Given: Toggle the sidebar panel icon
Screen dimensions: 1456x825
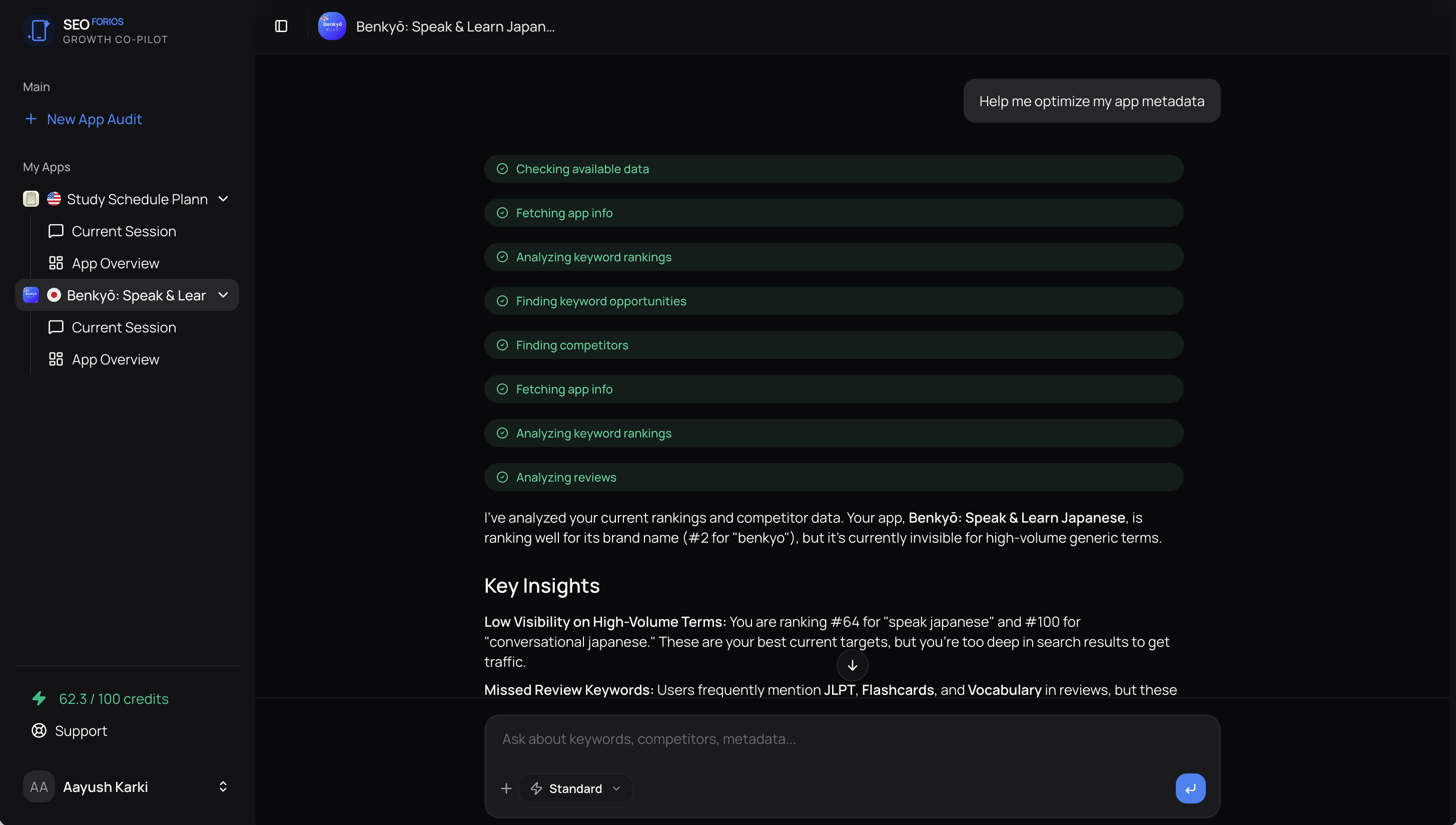Looking at the screenshot, I should (281, 26).
